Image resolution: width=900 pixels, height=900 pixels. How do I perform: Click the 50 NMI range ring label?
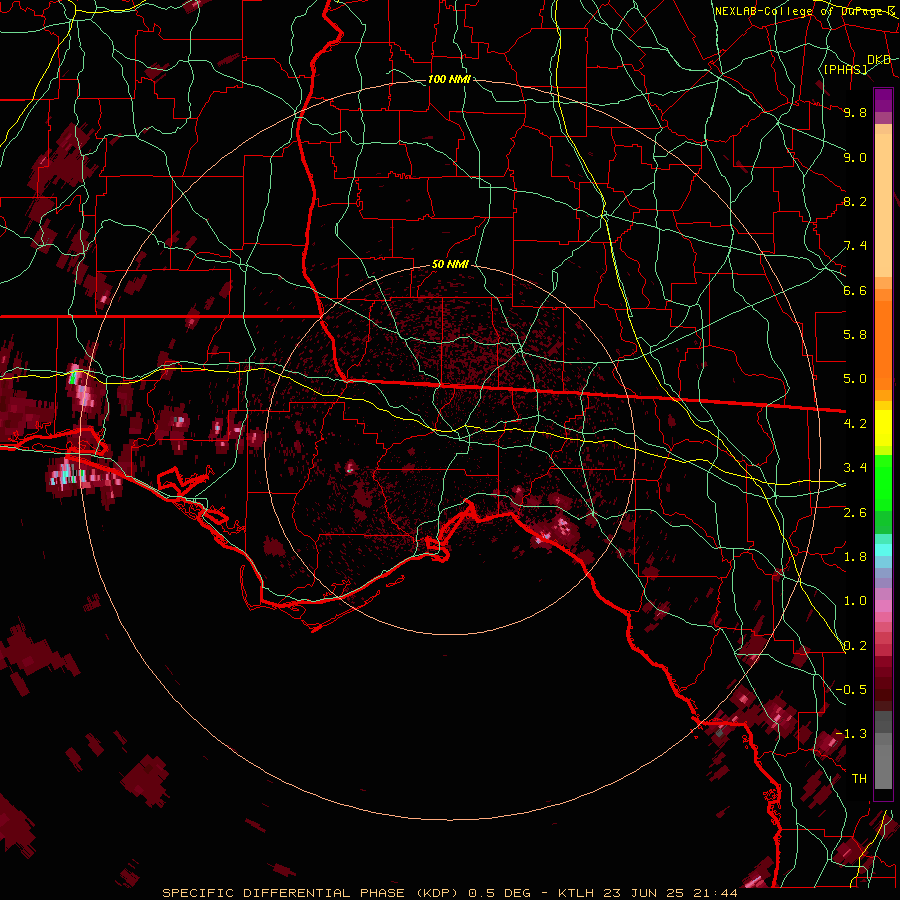[x=450, y=264]
